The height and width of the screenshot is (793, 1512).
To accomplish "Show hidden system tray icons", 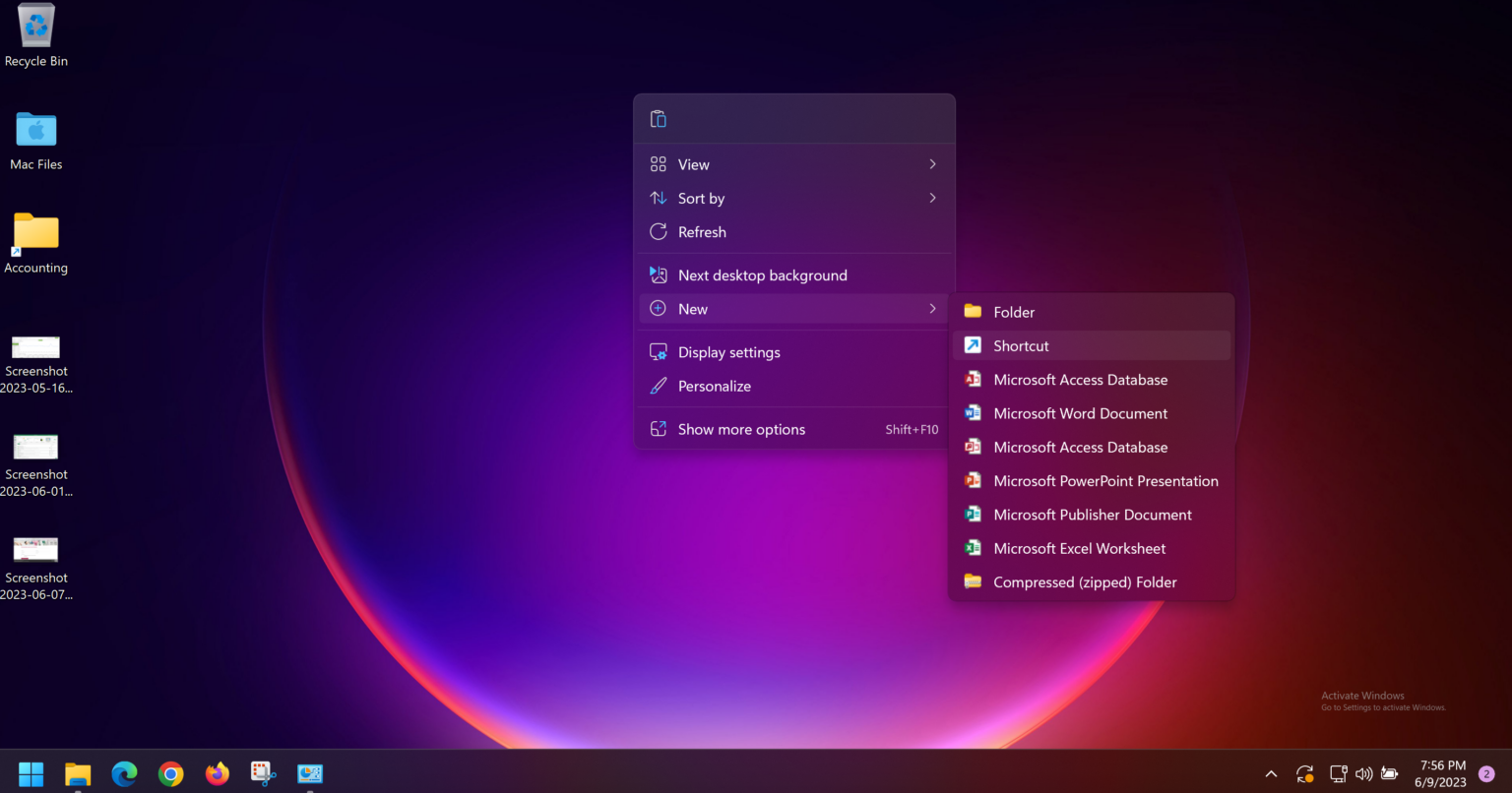I will [x=1271, y=773].
